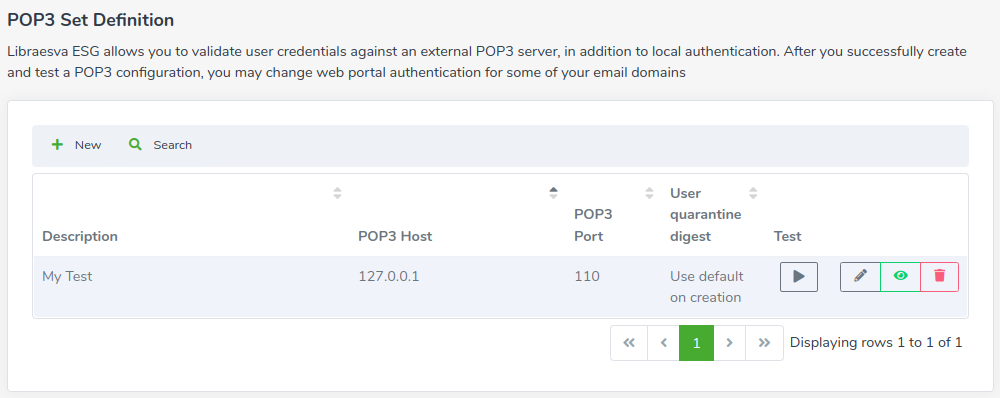Click the Description column header

80,236
